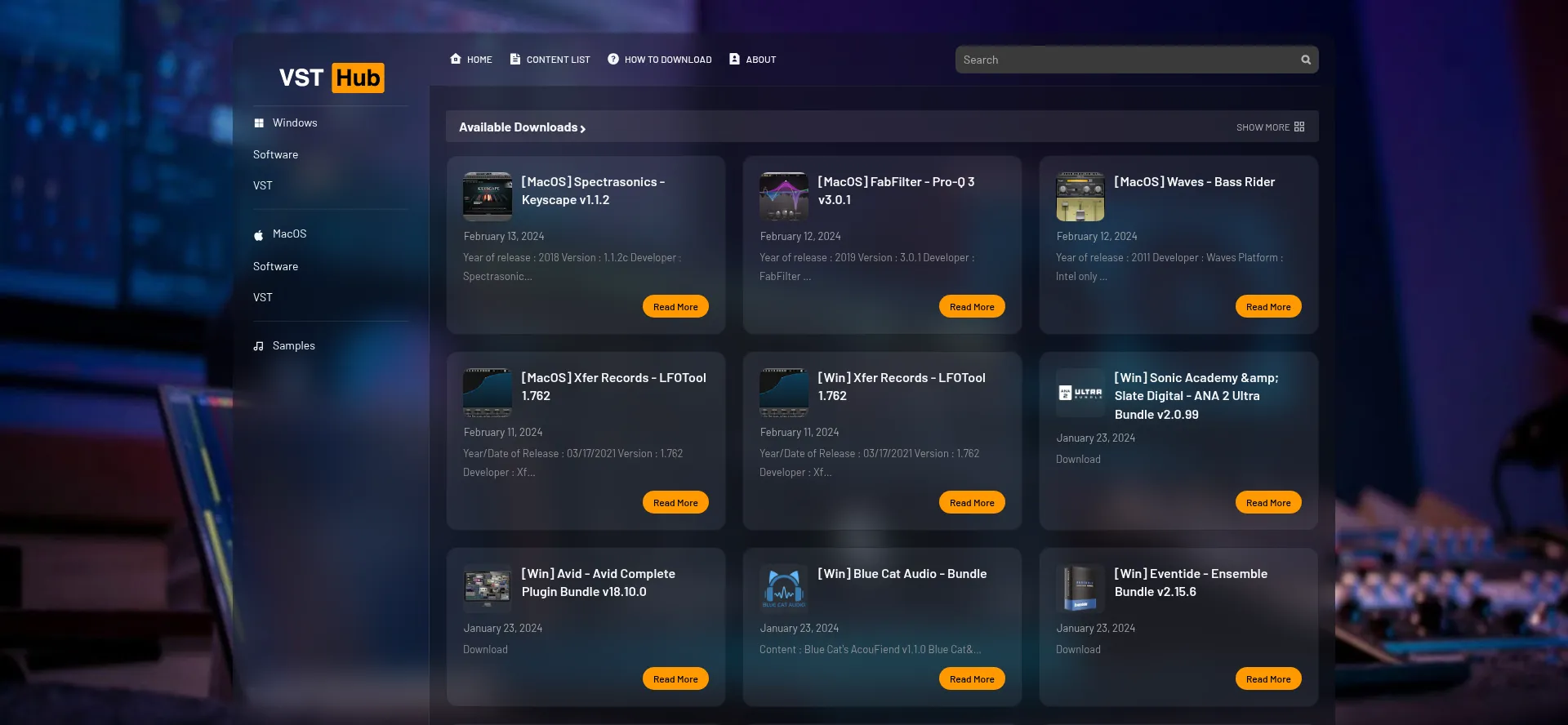Click the Content List document icon
Viewport: 1568px width, 725px height.
pyautogui.click(x=515, y=59)
